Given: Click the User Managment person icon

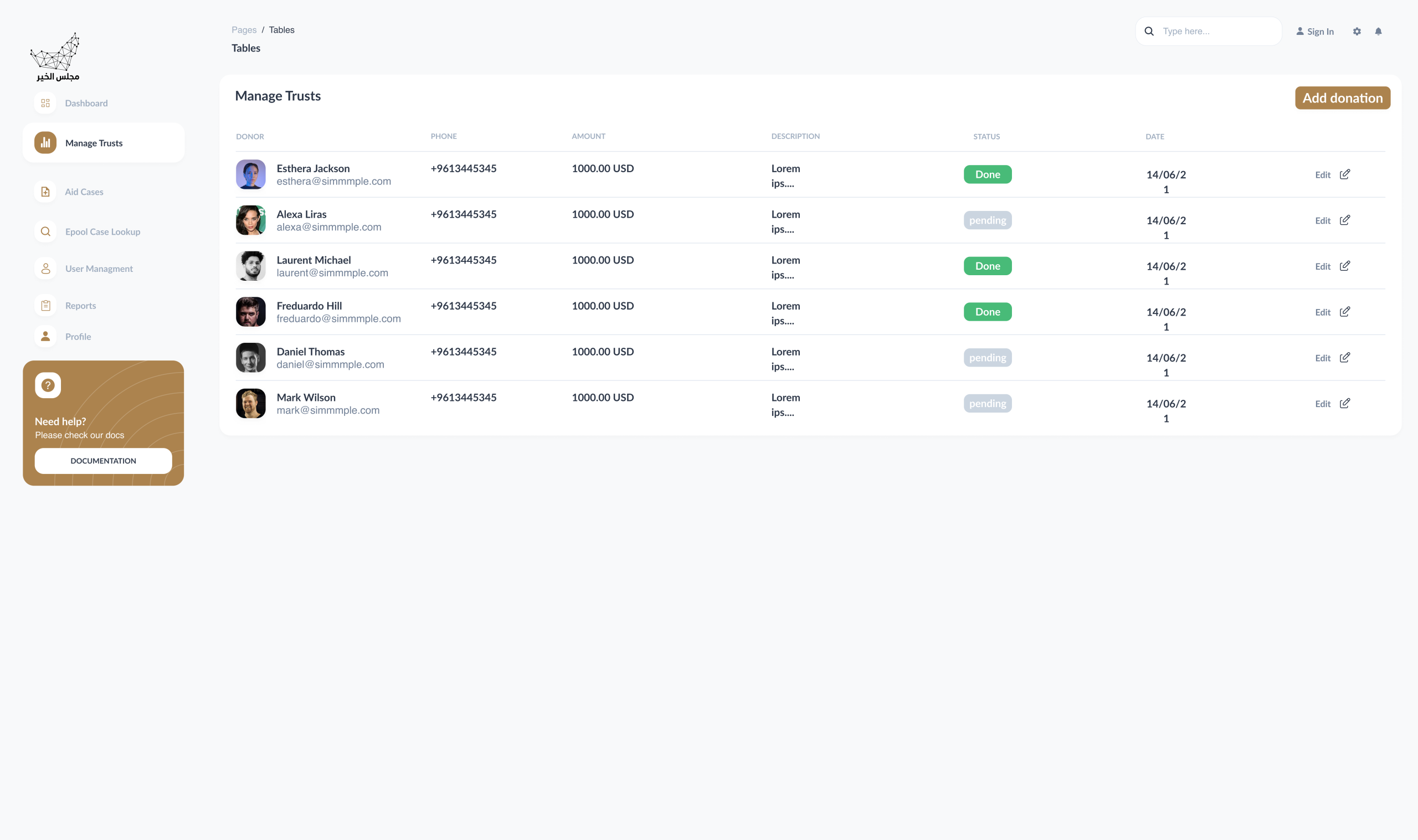Looking at the screenshot, I should [x=45, y=269].
